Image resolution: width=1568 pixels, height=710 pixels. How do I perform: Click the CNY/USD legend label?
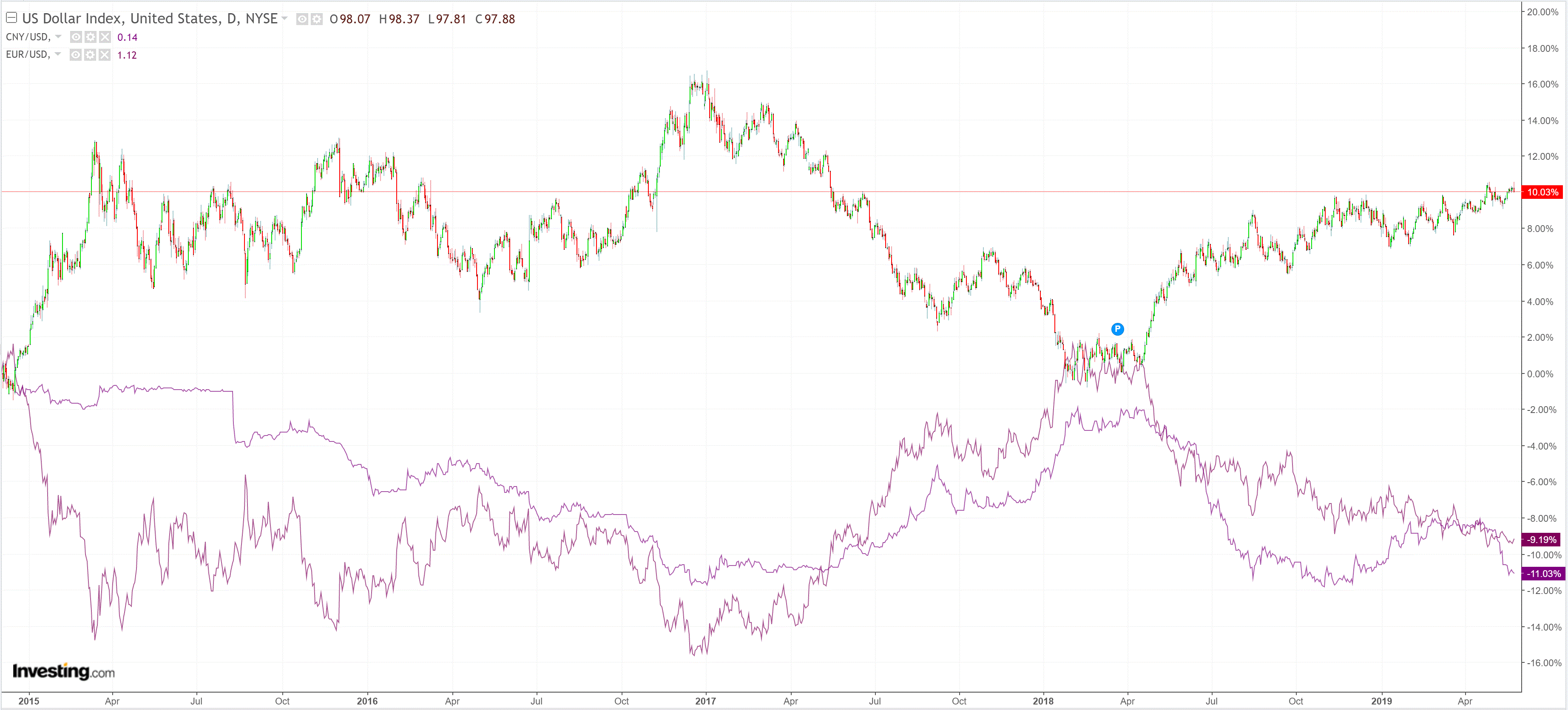(x=27, y=37)
